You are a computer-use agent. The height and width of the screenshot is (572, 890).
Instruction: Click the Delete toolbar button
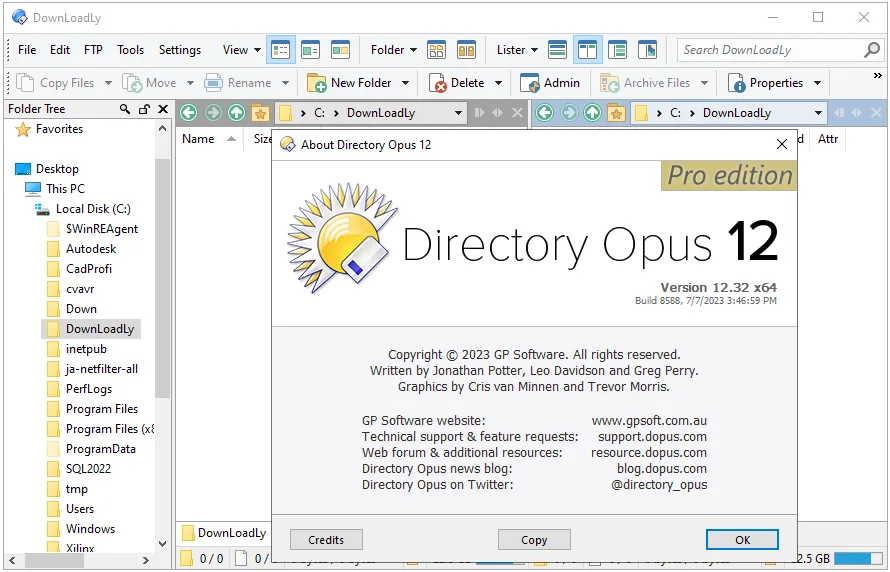point(457,83)
